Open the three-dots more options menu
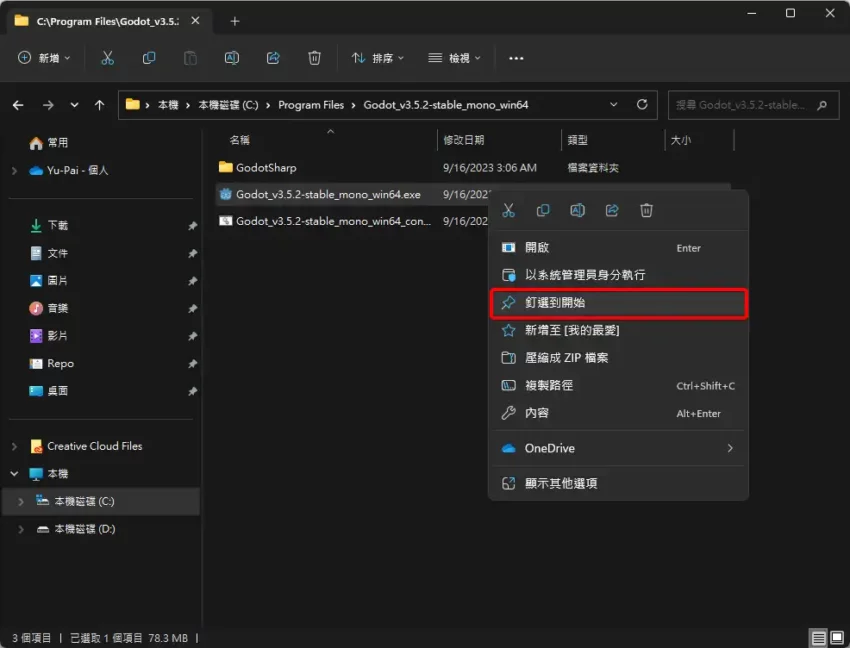Viewport: 850px width, 648px height. coord(516,58)
